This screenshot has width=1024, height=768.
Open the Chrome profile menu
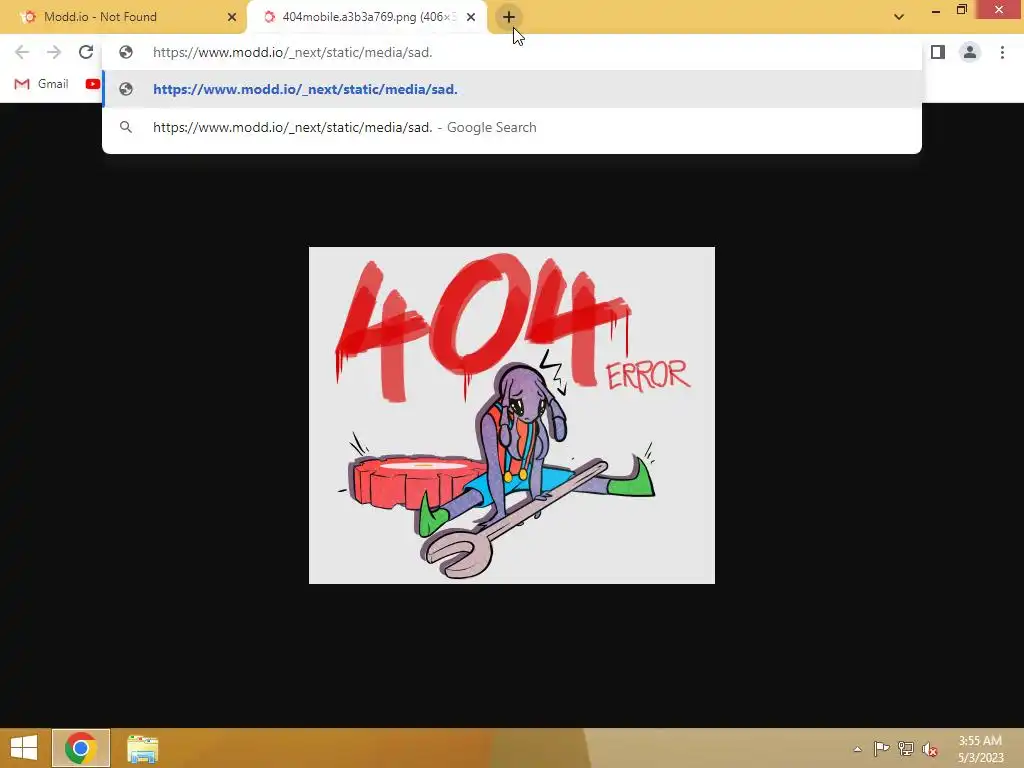(x=970, y=52)
